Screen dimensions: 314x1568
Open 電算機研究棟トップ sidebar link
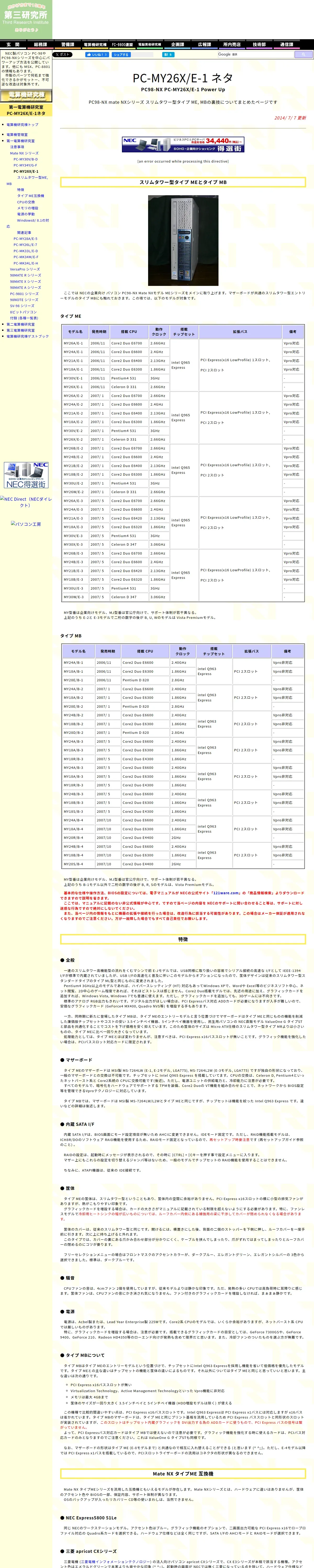(x=22, y=125)
